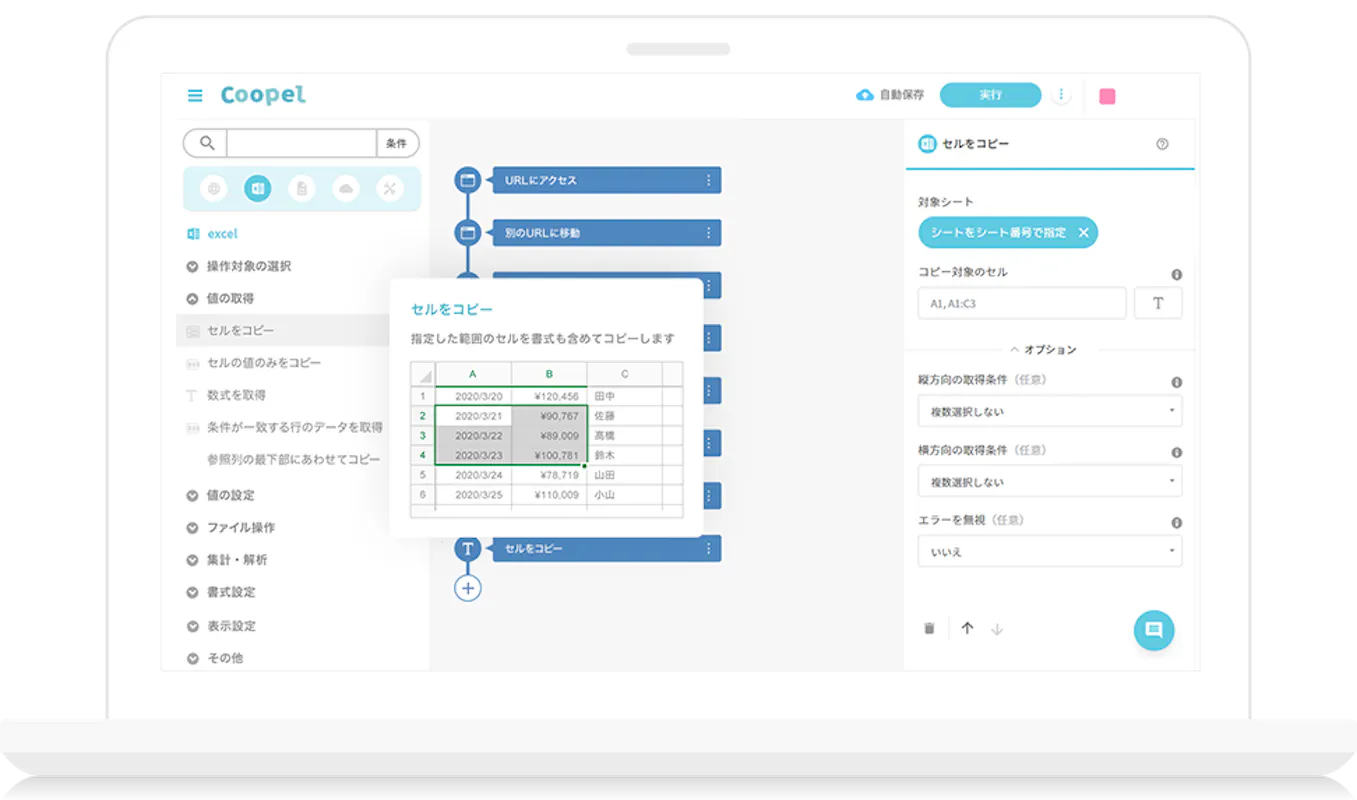Add a new step with the plus circle
Image resolution: width=1357 pixels, height=800 pixels.
coord(467,588)
